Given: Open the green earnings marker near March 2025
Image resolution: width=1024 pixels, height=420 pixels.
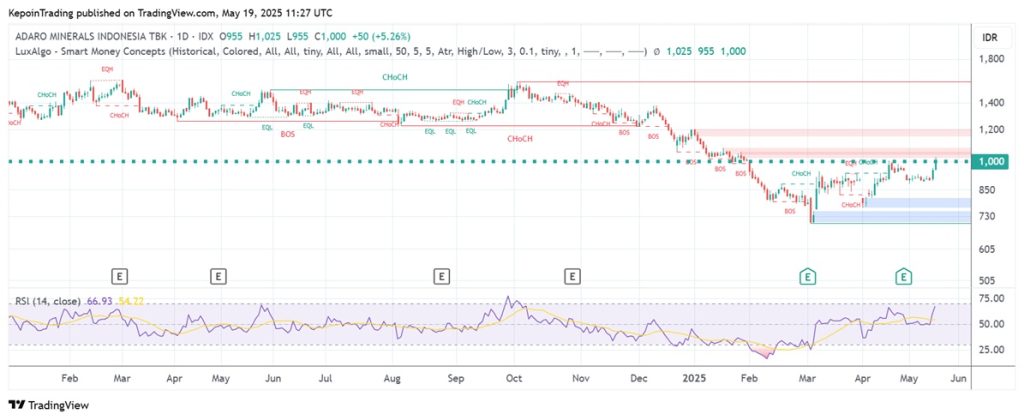Looking at the screenshot, I should (806, 275).
